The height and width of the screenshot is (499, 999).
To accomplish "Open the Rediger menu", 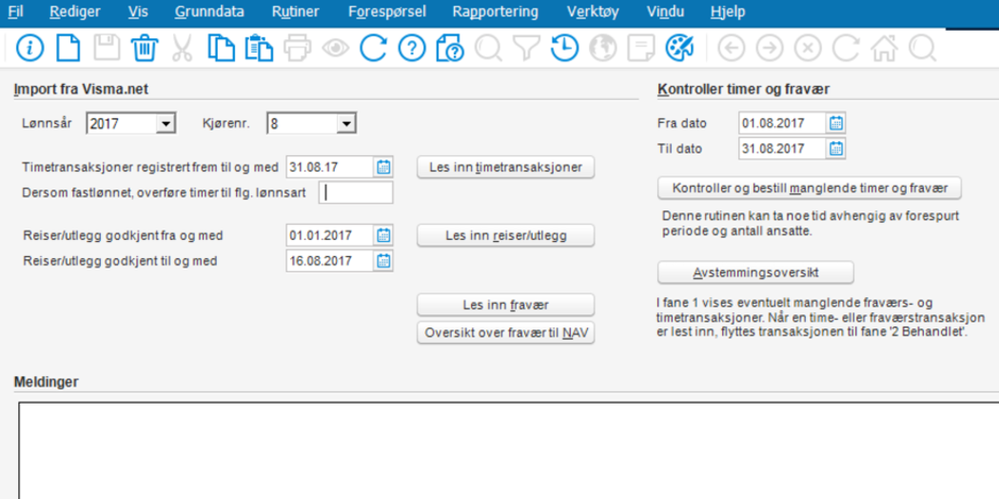I will point(75,11).
